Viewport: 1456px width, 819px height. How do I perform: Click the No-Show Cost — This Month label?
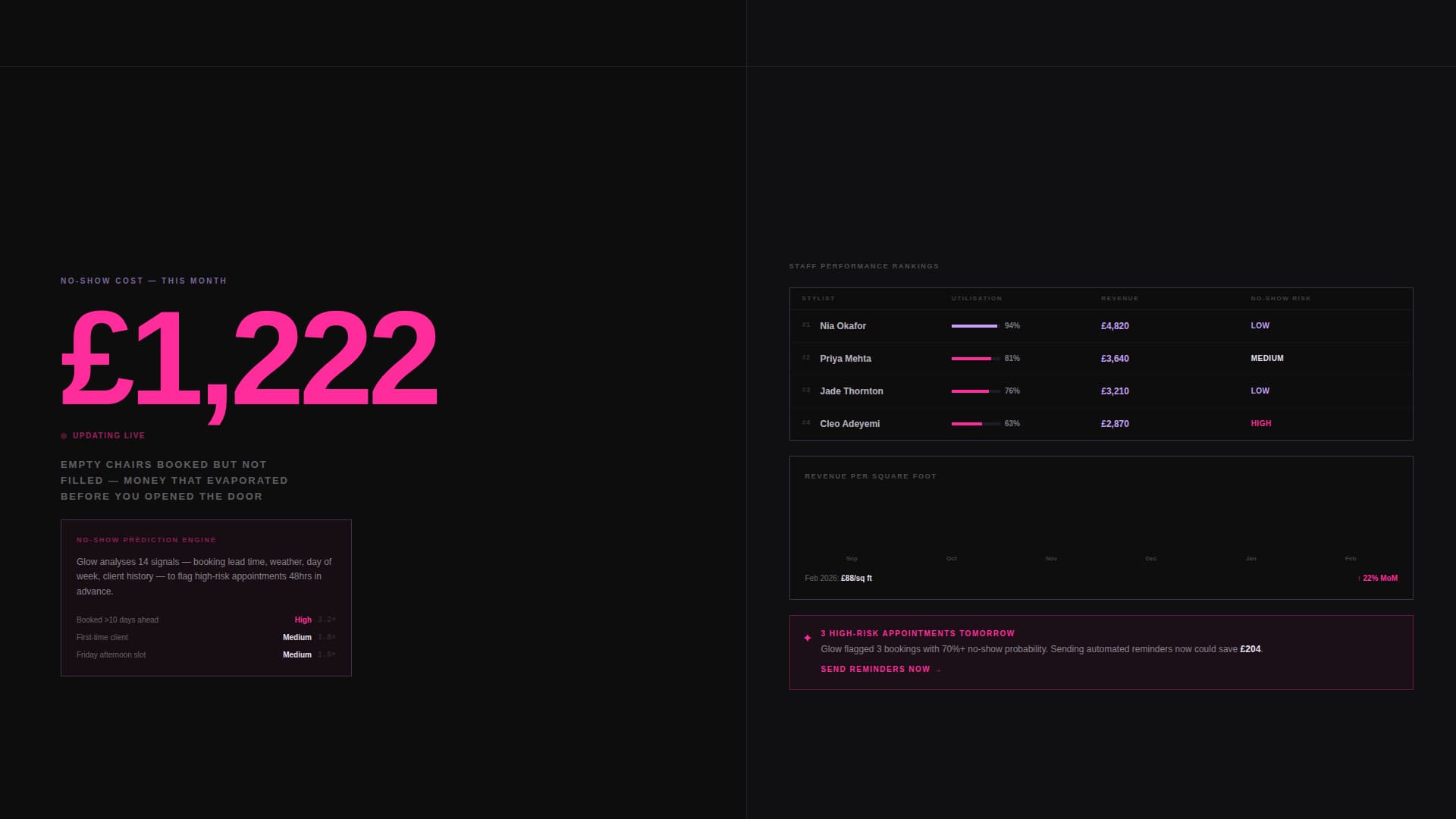[x=143, y=281]
